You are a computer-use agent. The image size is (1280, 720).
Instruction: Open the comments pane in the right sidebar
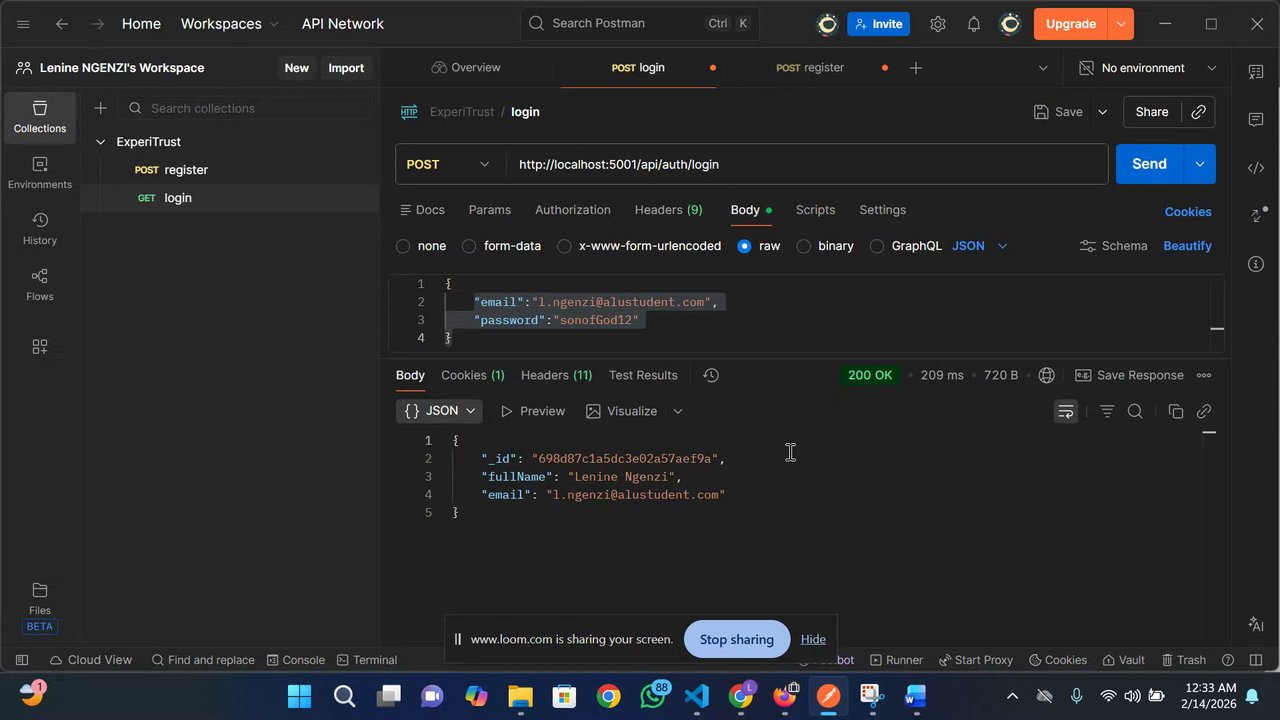click(1256, 120)
